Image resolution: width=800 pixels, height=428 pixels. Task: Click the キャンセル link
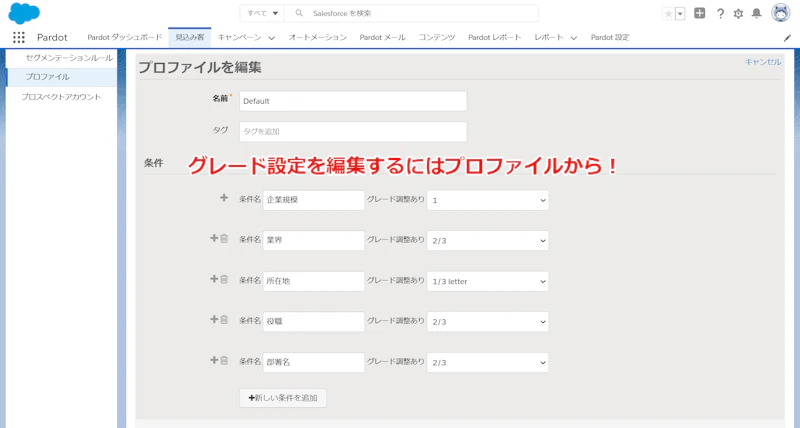point(763,62)
